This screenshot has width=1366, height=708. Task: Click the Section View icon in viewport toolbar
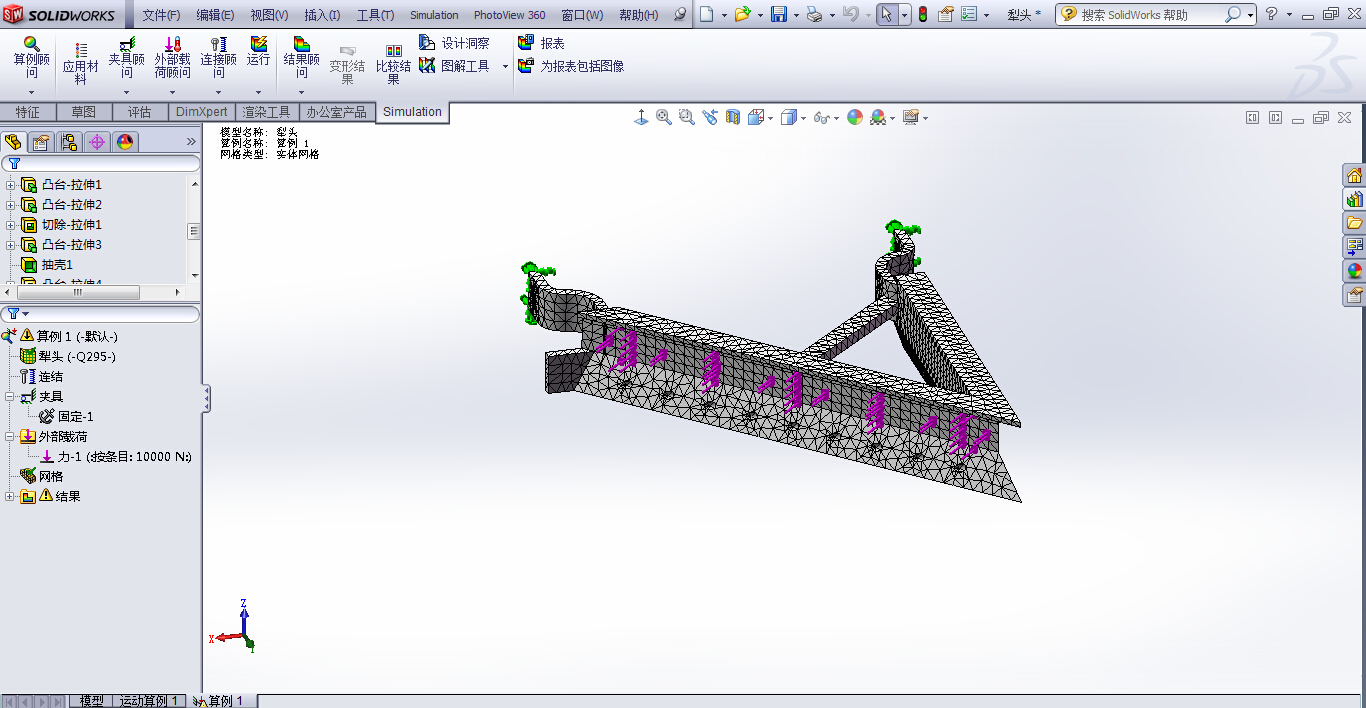[x=733, y=118]
